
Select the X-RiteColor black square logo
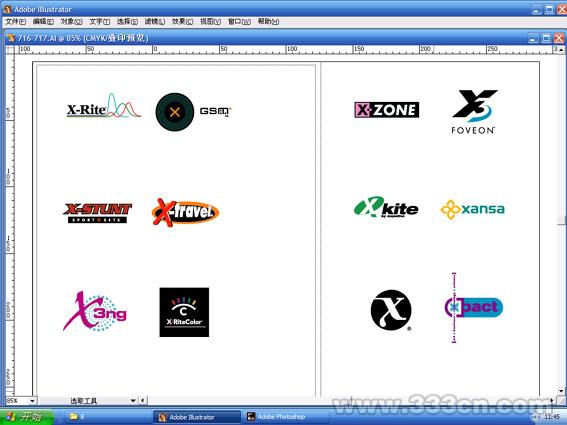click(x=184, y=312)
